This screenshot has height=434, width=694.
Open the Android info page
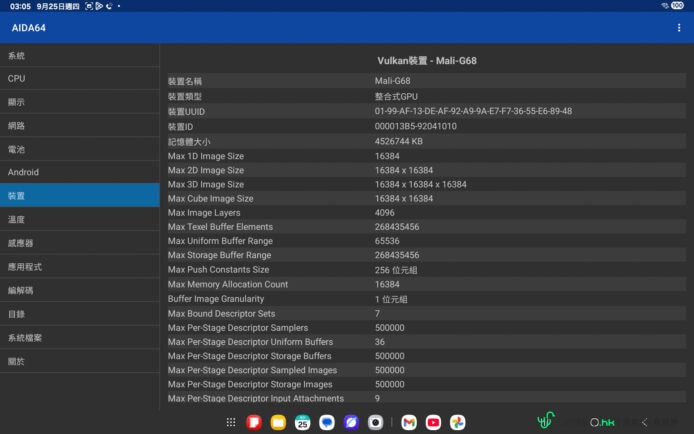pos(80,172)
